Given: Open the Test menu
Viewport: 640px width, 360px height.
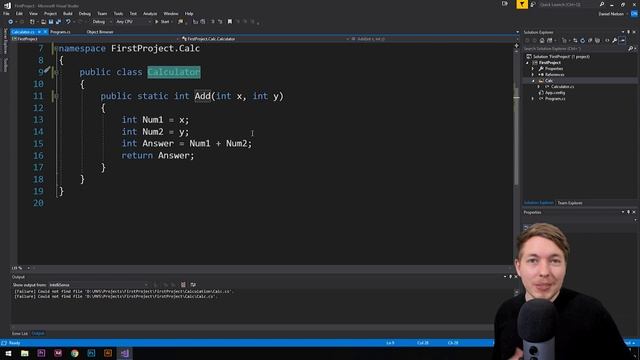Looking at the screenshot, I should click(x=133, y=13).
